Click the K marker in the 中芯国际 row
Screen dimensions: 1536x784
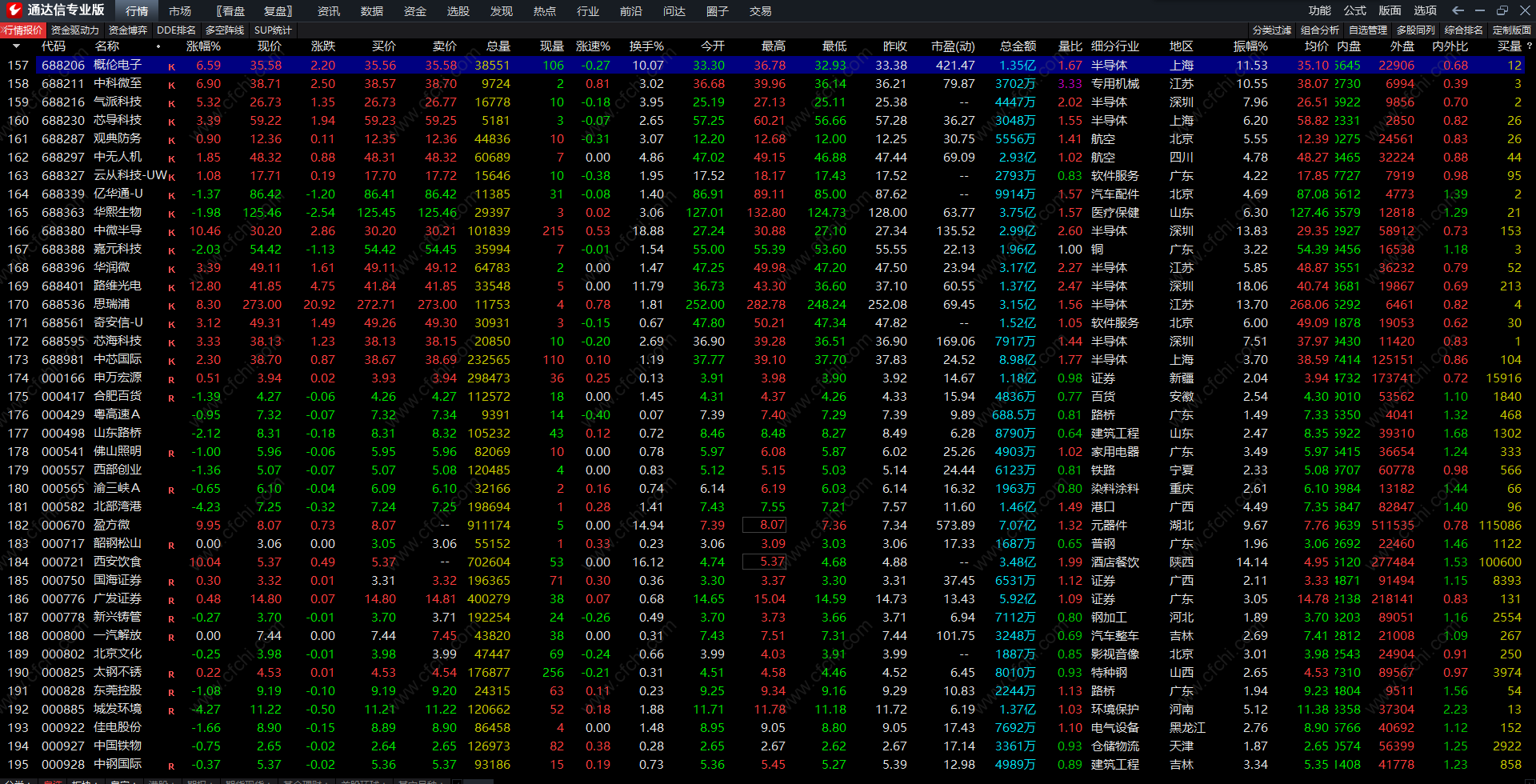171,361
